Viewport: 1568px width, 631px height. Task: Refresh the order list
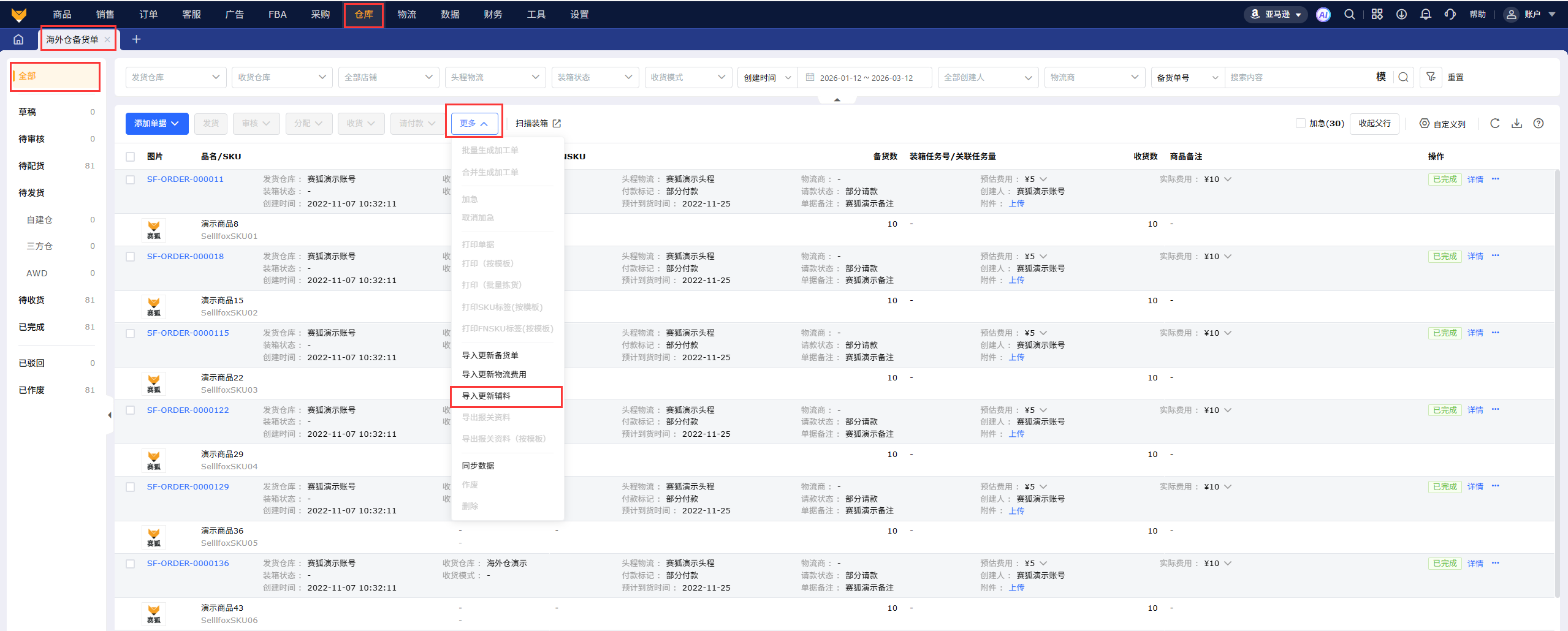1494,123
